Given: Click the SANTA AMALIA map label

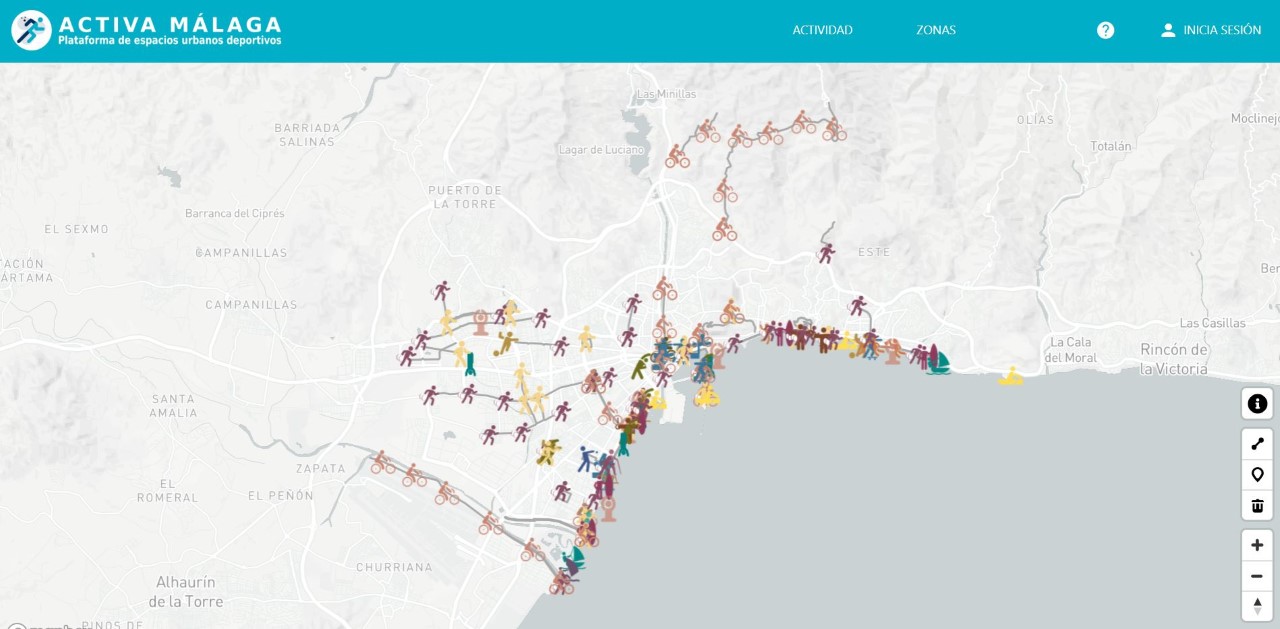Looking at the screenshot, I should 173,406.
